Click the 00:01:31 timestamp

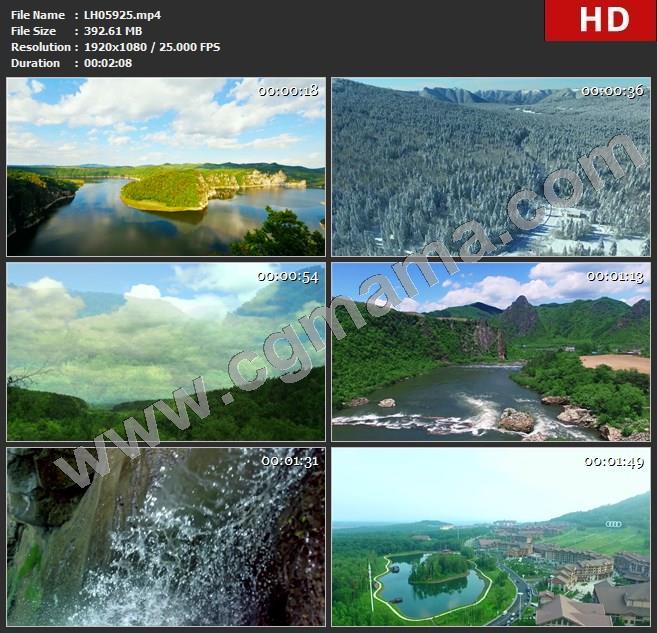tap(288, 461)
